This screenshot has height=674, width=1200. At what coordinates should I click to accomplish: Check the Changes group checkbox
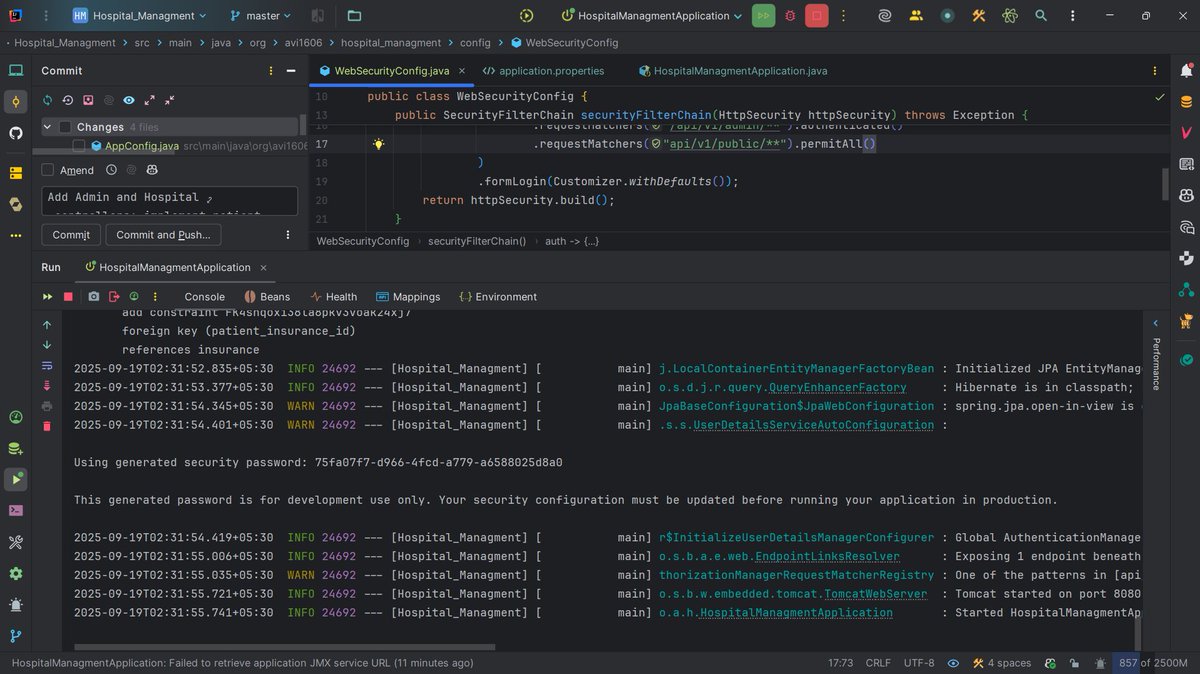[x=65, y=127]
